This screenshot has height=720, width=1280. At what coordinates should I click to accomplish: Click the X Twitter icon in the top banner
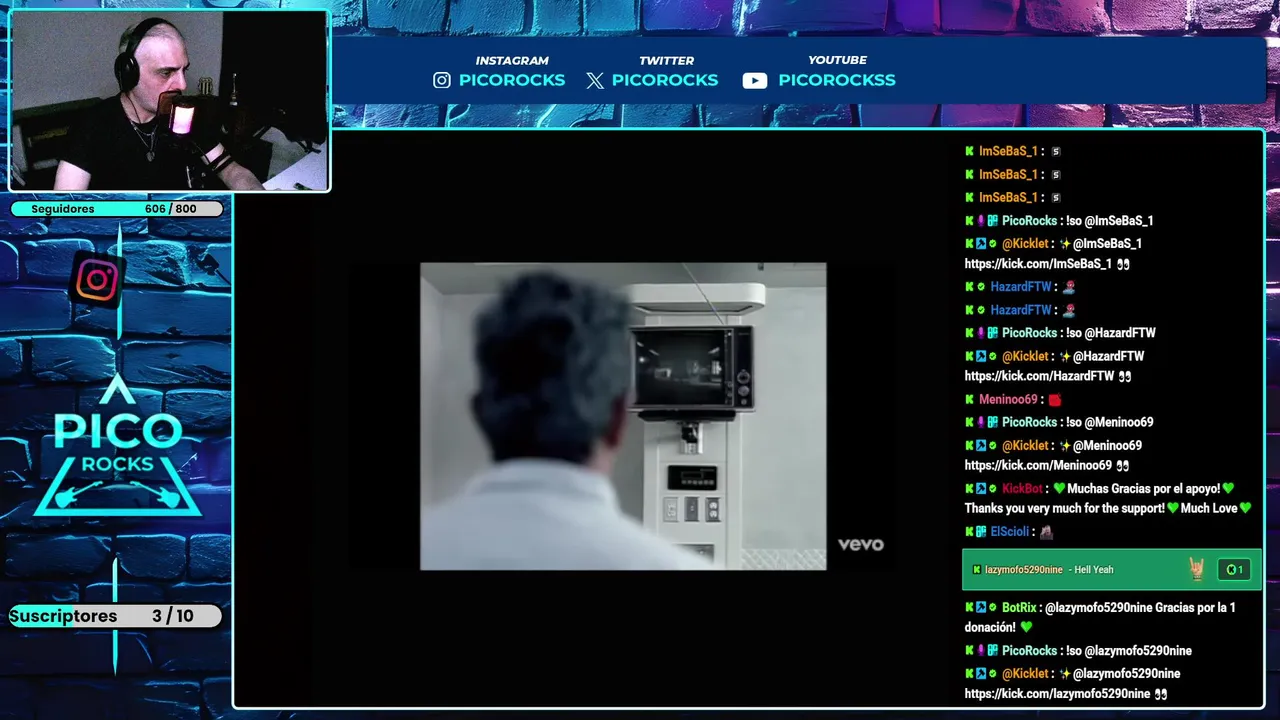click(595, 81)
